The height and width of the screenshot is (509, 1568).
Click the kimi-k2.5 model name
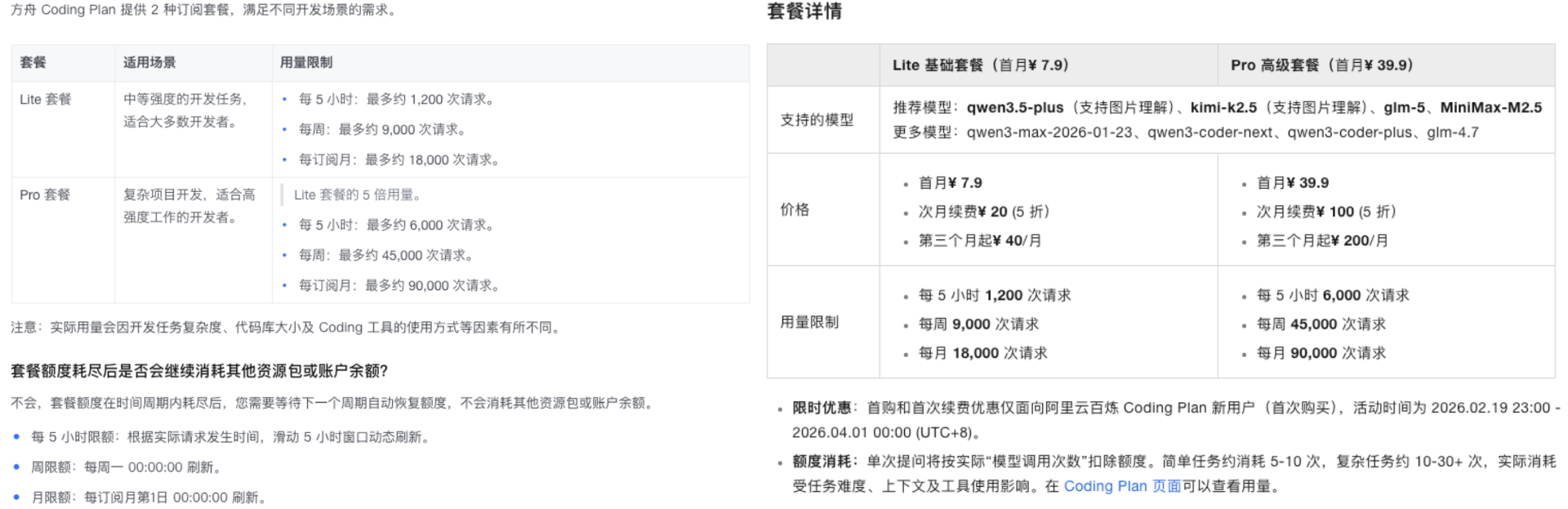click(x=1223, y=108)
